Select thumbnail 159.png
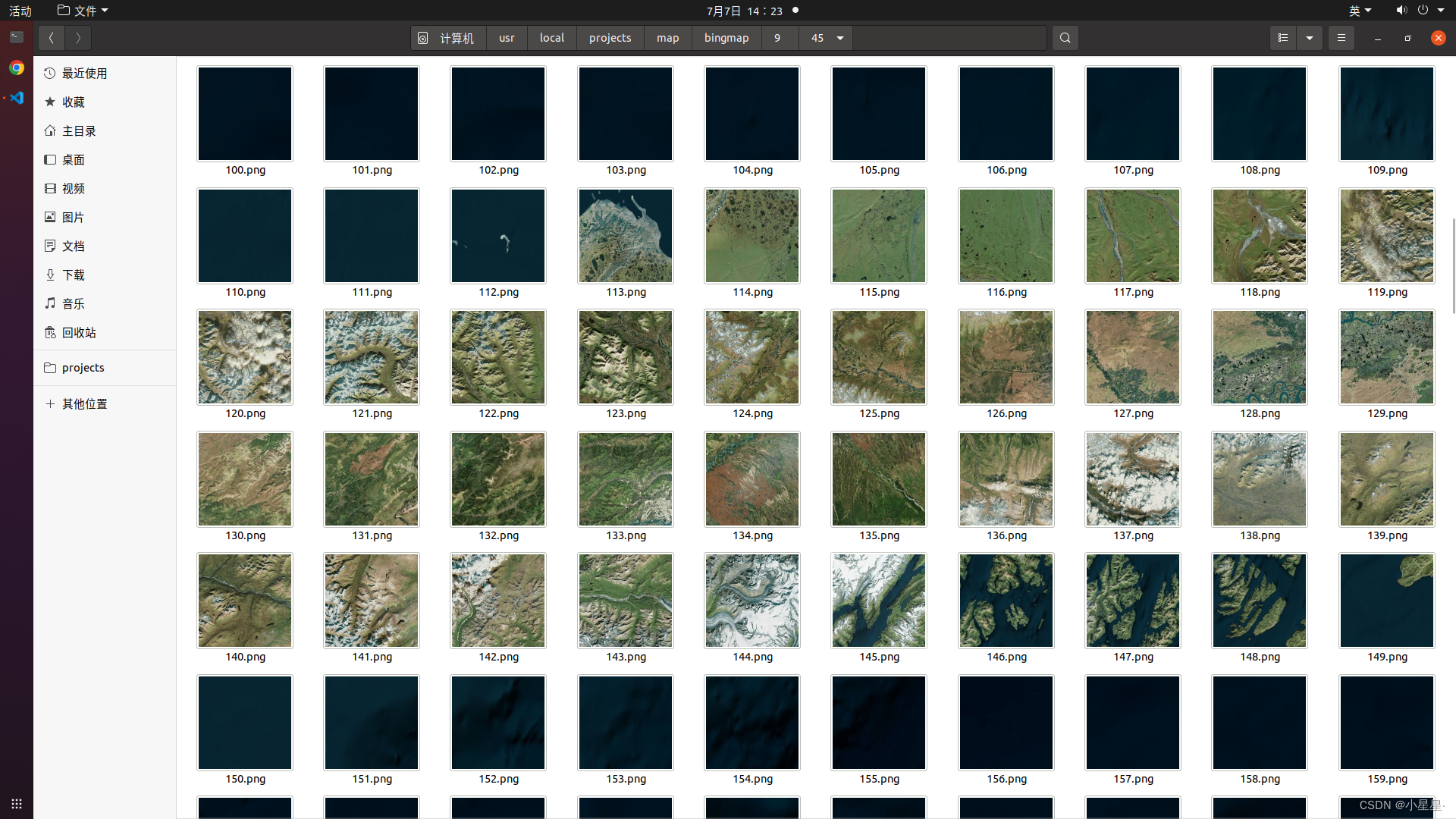Image resolution: width=1456 pixels, height=819 pixels. (x=1387, y=723)
